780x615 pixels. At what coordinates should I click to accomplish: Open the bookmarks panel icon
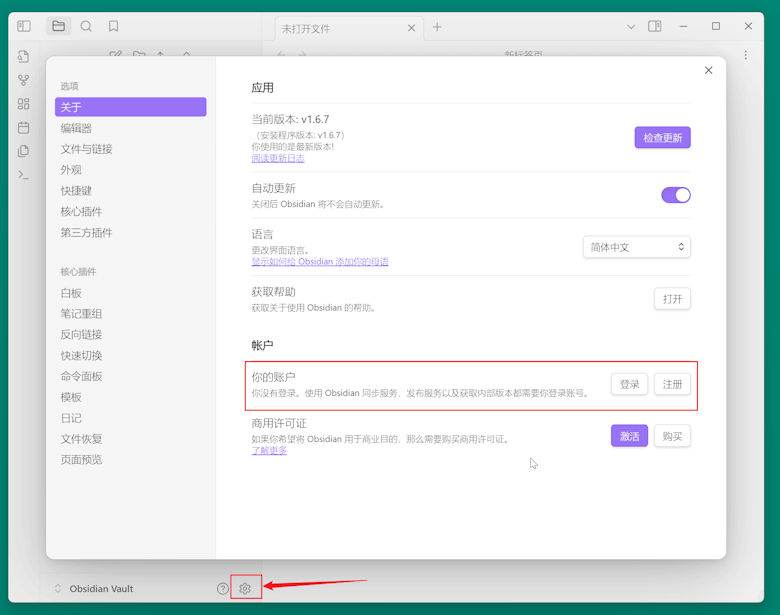[x=113, y=27]
